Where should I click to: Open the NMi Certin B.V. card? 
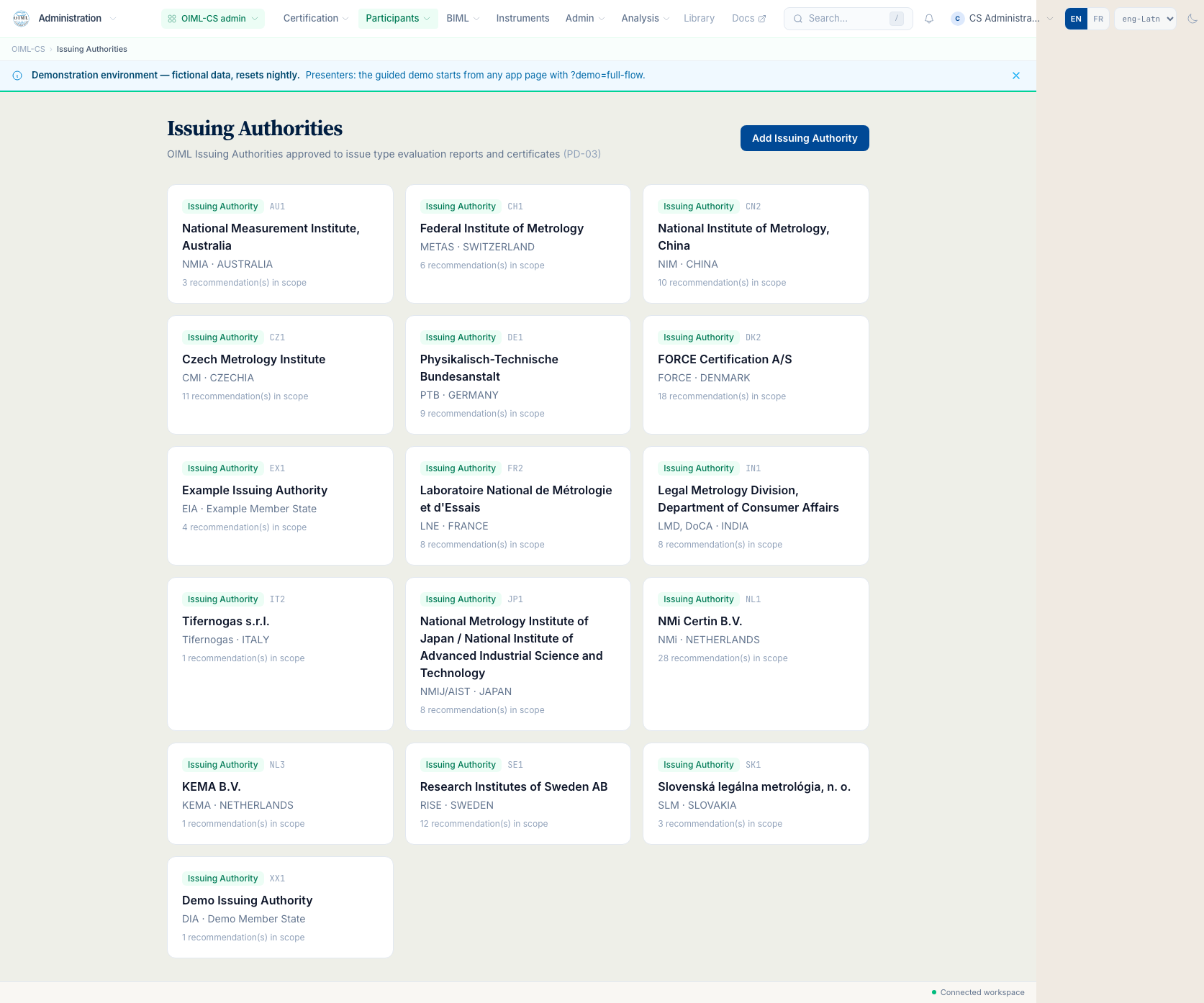pyautogui.click(x=756, y=654)
